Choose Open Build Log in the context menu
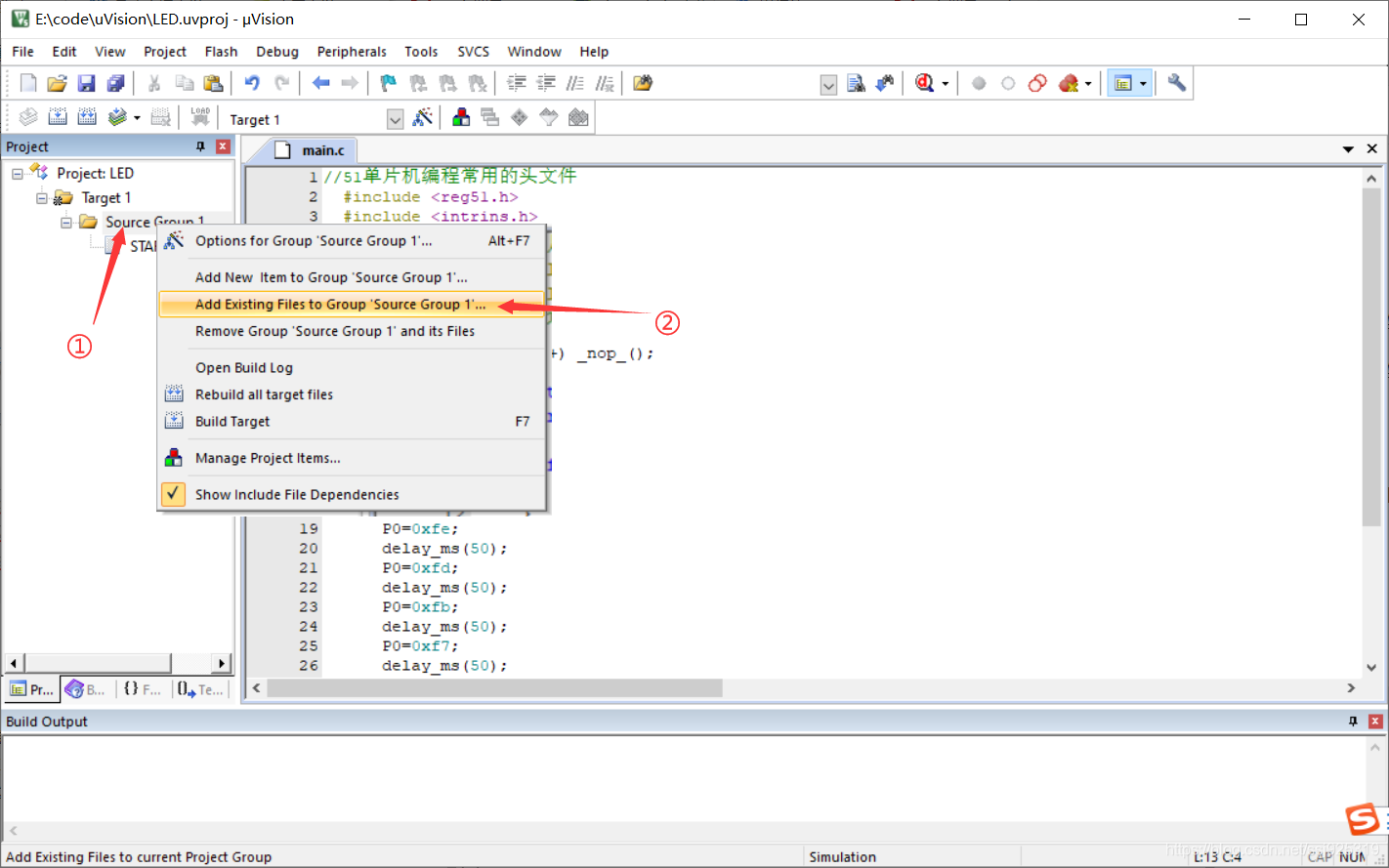This screenshot has width=1389, height=868. click(x=351, y=368)
